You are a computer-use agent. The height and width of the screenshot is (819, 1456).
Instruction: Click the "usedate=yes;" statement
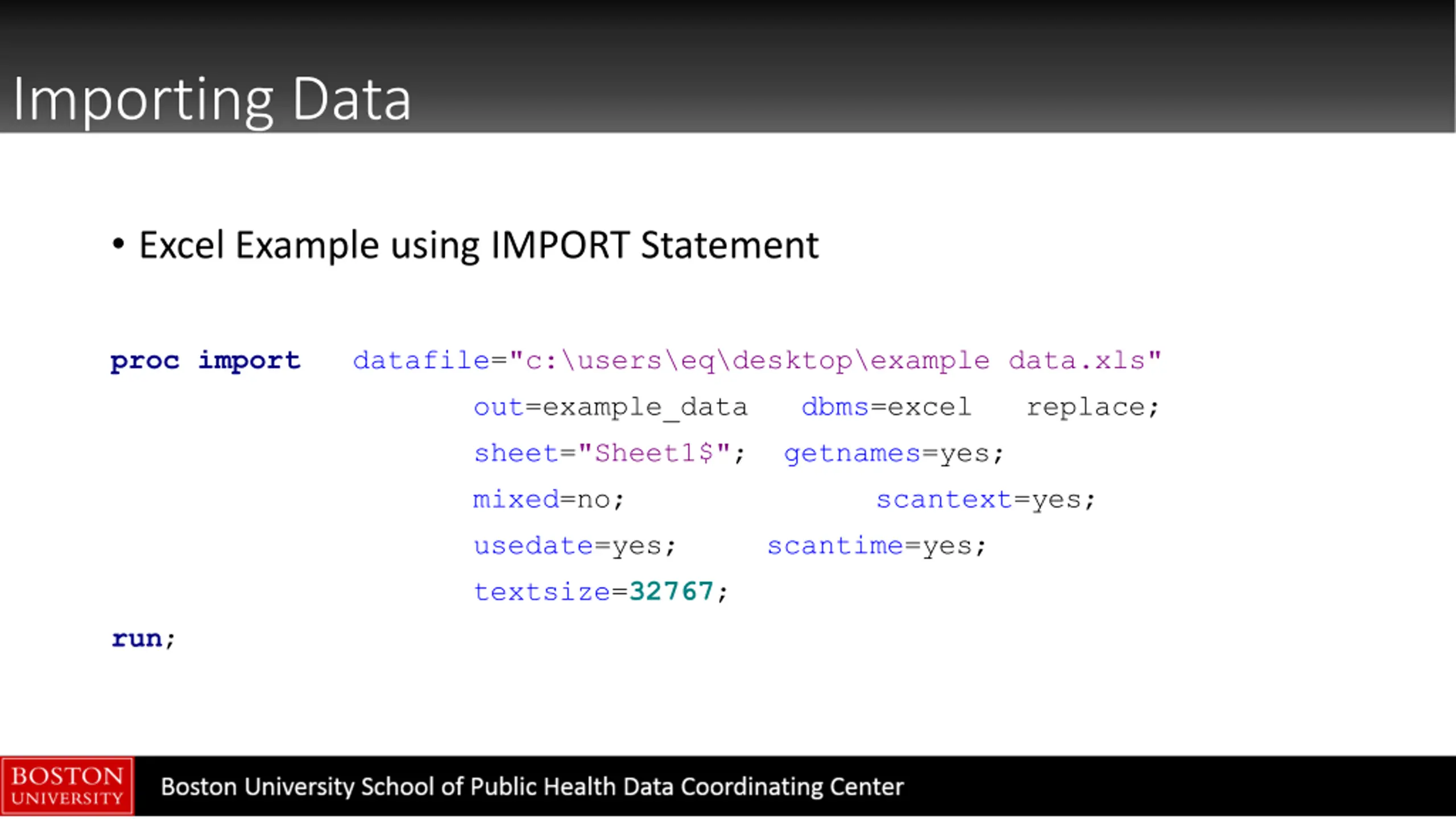pos(575,546)
